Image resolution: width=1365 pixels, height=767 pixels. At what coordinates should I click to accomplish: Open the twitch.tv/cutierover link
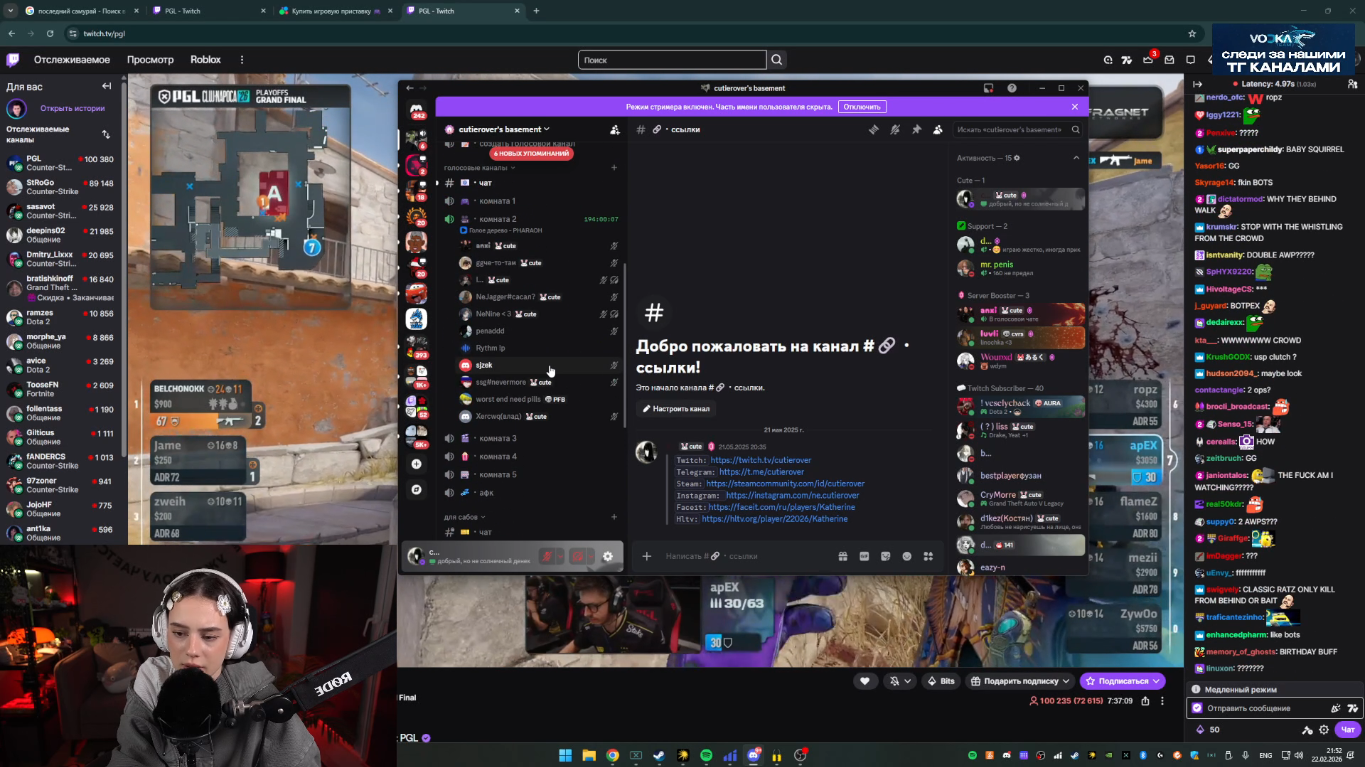(x=761, y=460)
